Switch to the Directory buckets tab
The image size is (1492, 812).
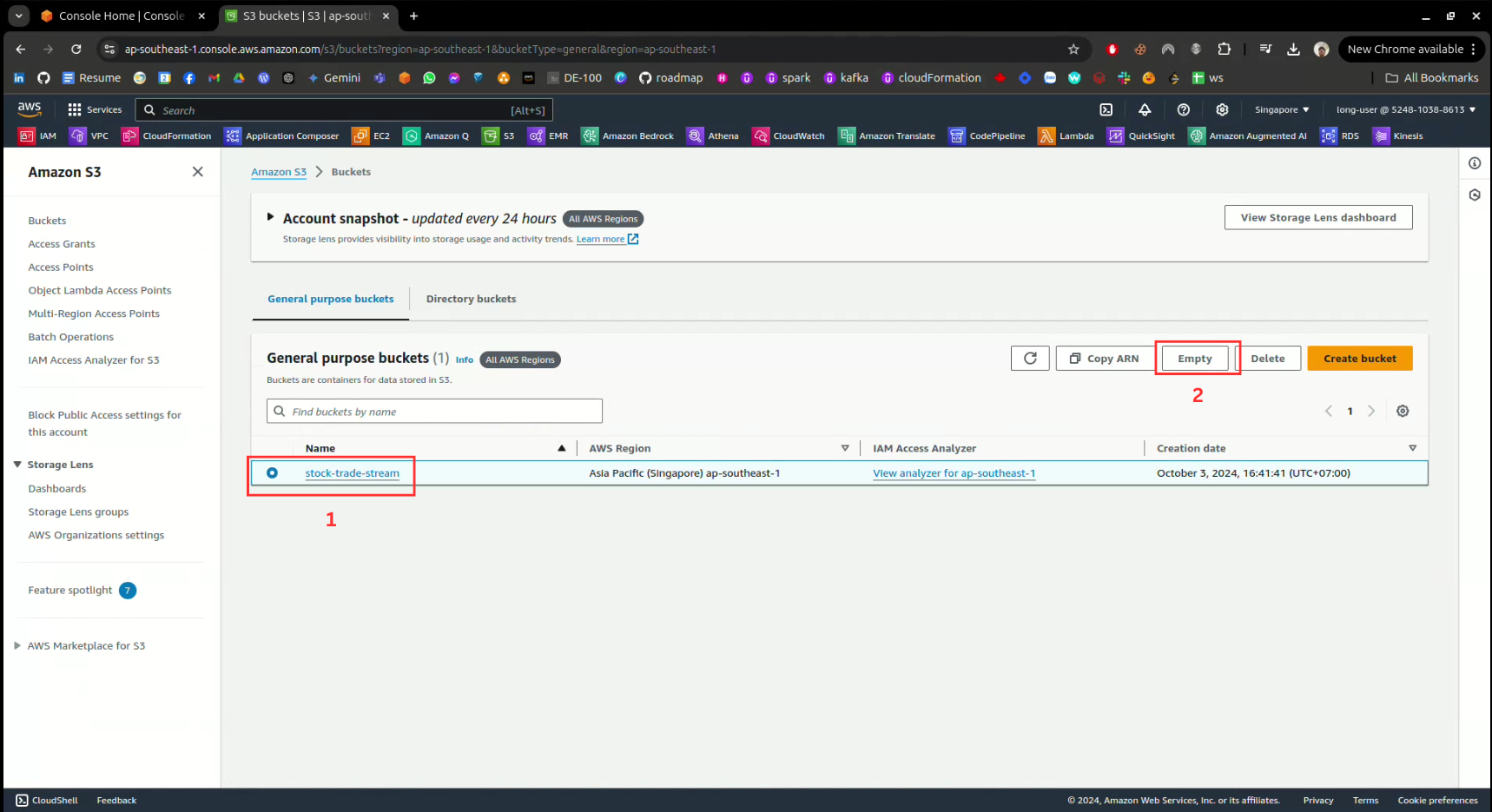tap(471, 300)
